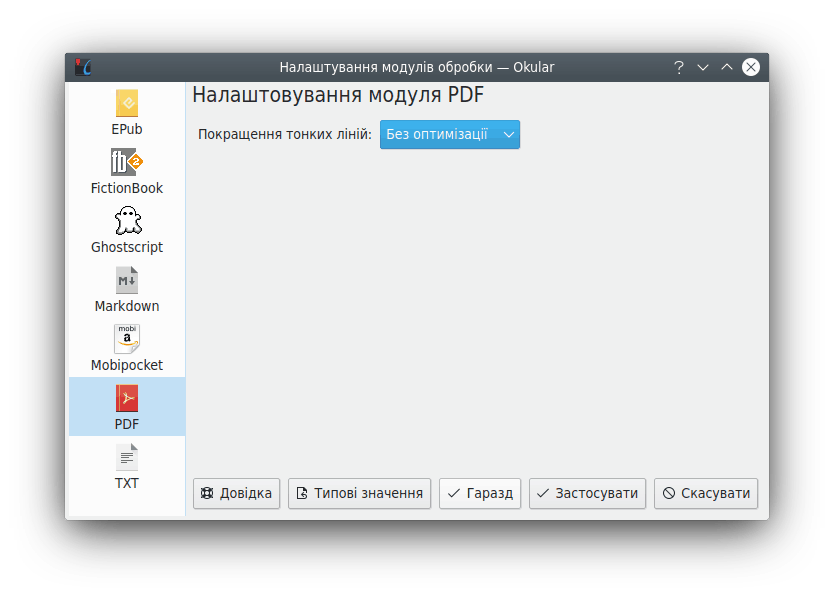Close the Okular settings dialog
Image resolution: width=834 pixels, height=597 pixels.
pos(751,67)
